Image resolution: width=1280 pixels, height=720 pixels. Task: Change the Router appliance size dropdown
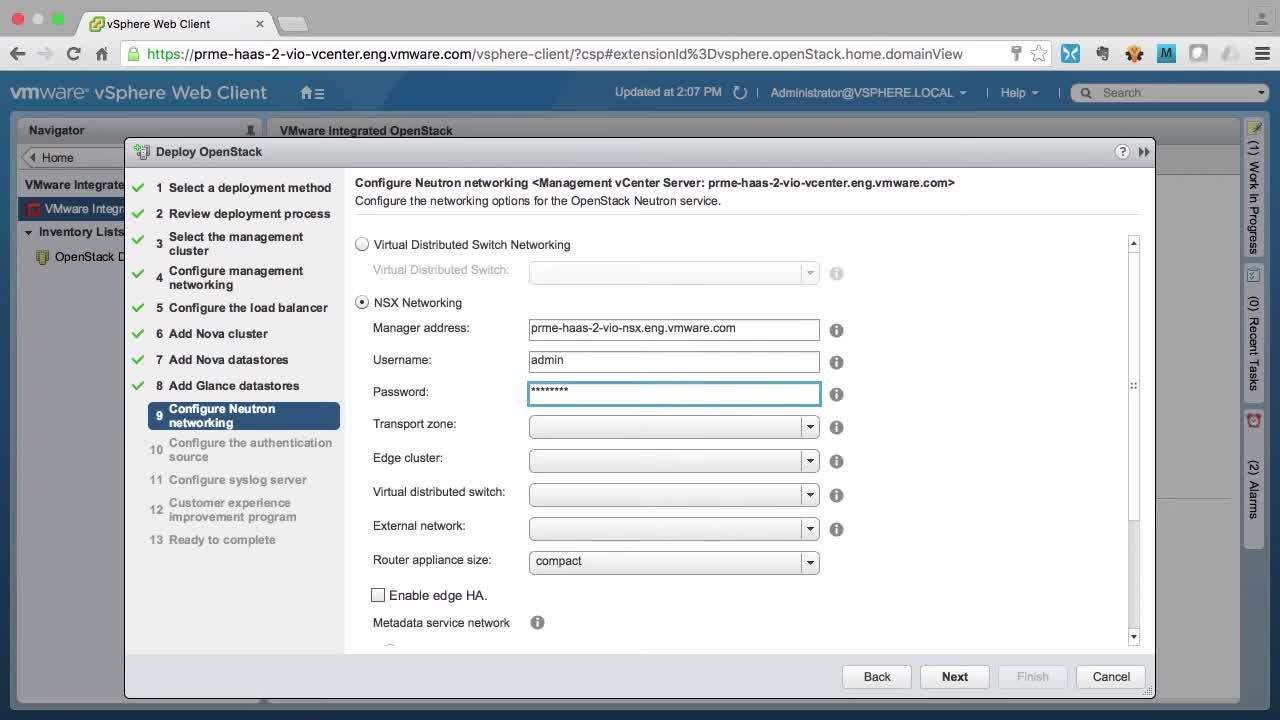point(674,562)
